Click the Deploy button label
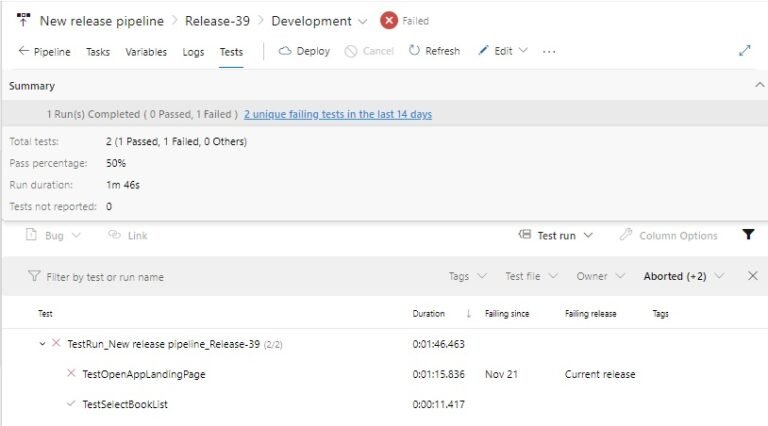This screenshot has height=426, width=768. pos(313,51)
